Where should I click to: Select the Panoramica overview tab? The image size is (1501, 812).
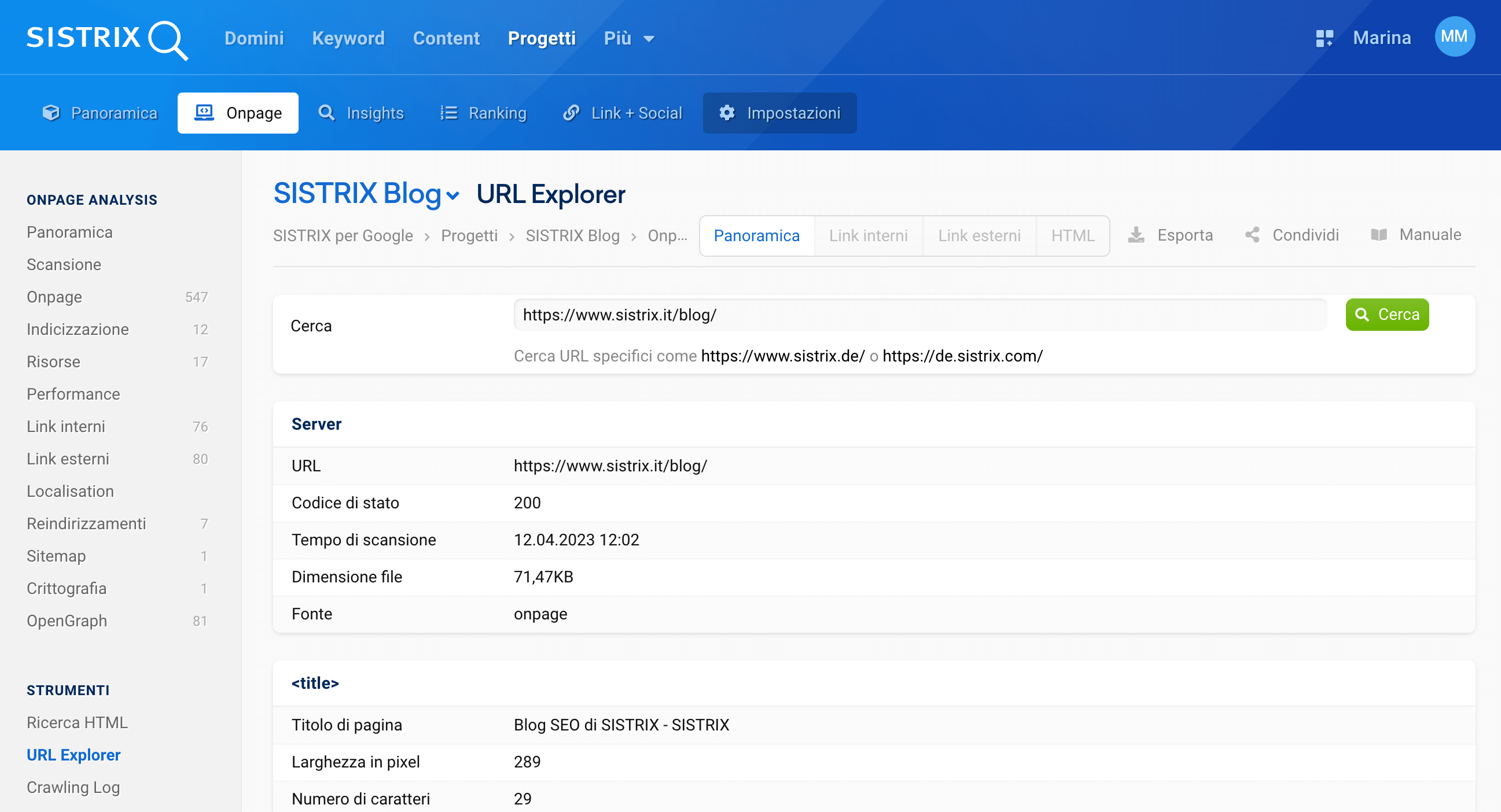(x=756, y=235)
